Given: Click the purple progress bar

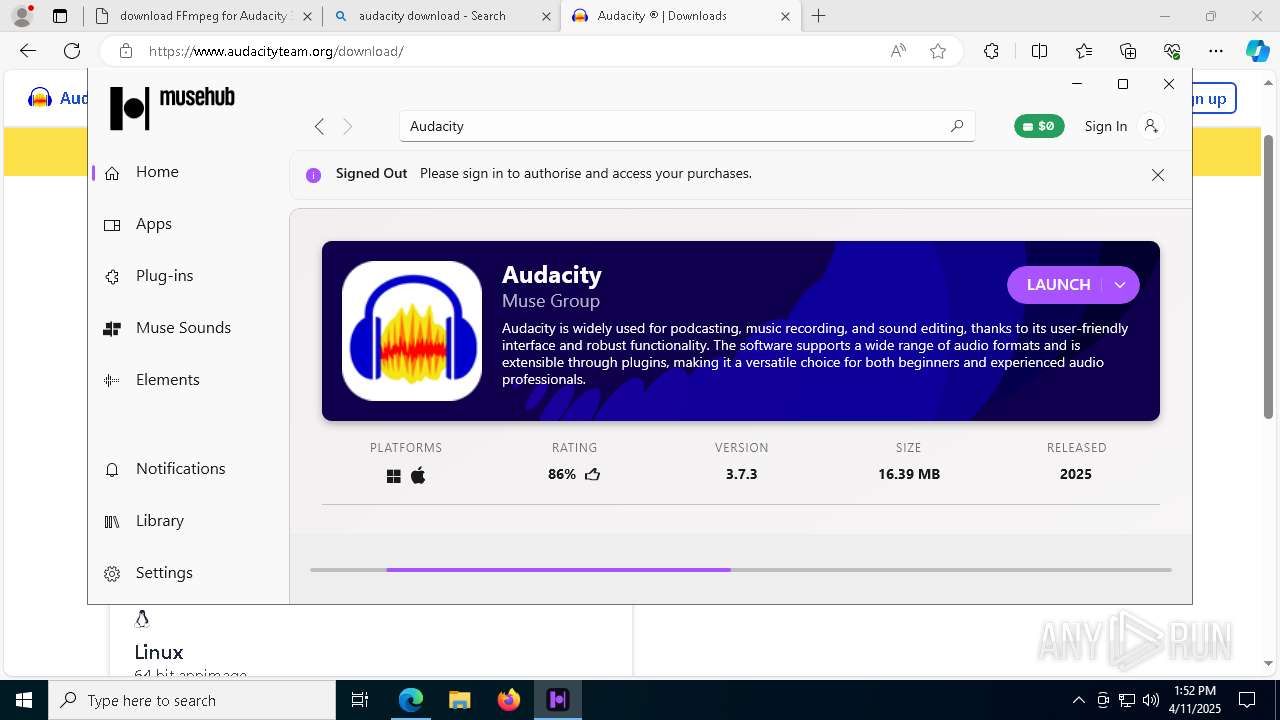Looking at the screenshot, I should (558, 570).
